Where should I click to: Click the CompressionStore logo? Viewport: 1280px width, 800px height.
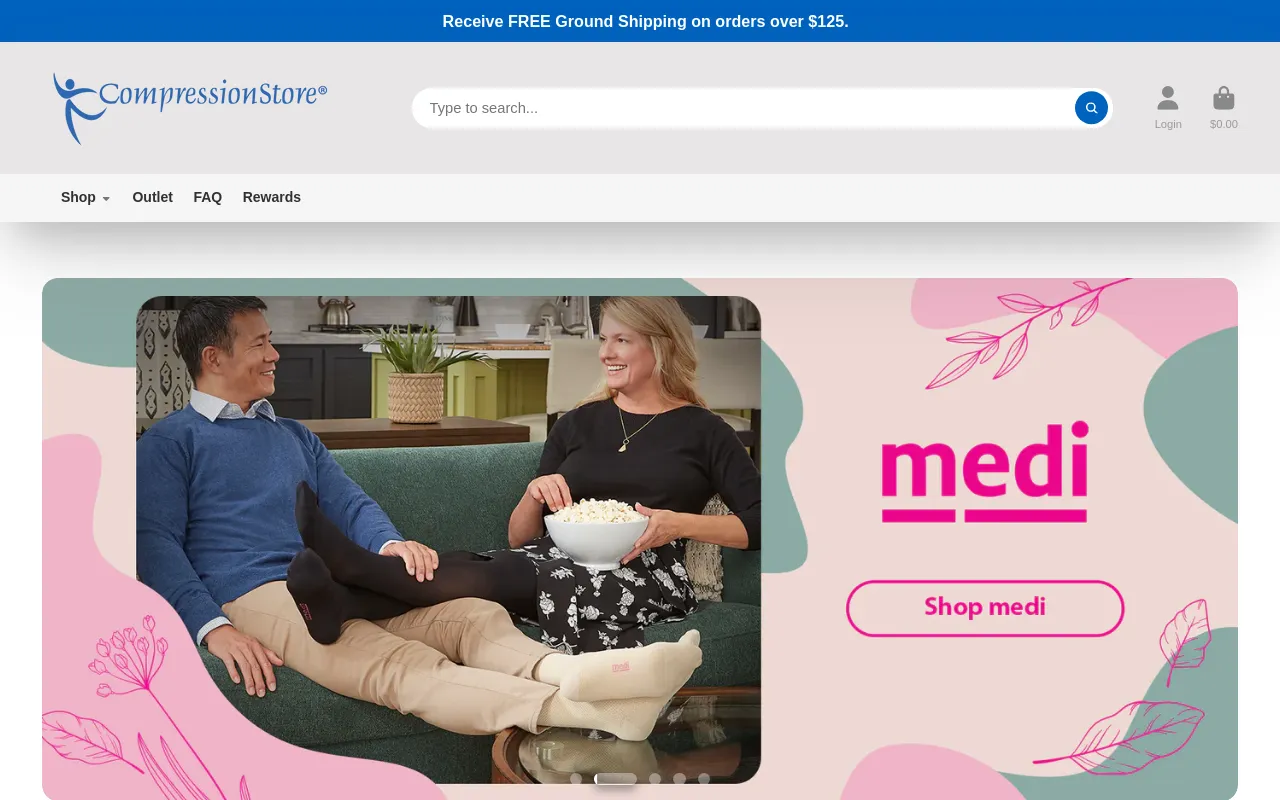coord(190,107)
